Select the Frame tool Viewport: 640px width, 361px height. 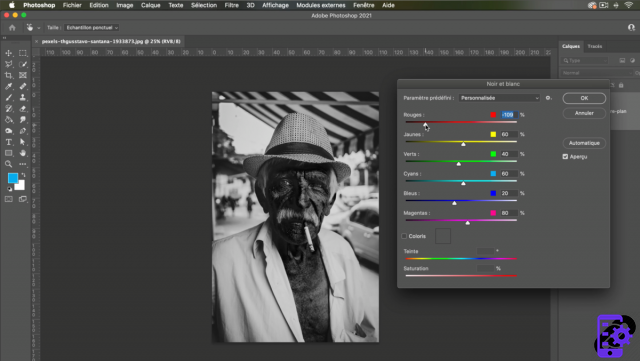pos(23,75)
